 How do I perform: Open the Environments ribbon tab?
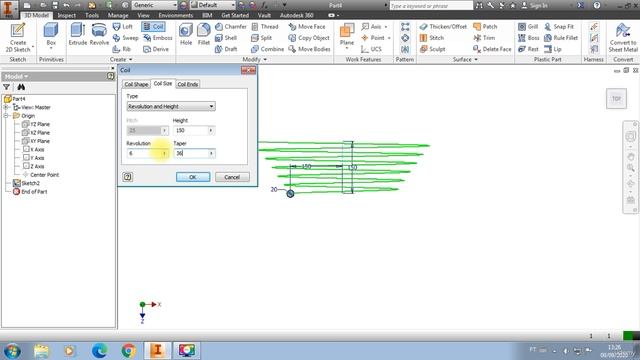click(x=176, y=15)
